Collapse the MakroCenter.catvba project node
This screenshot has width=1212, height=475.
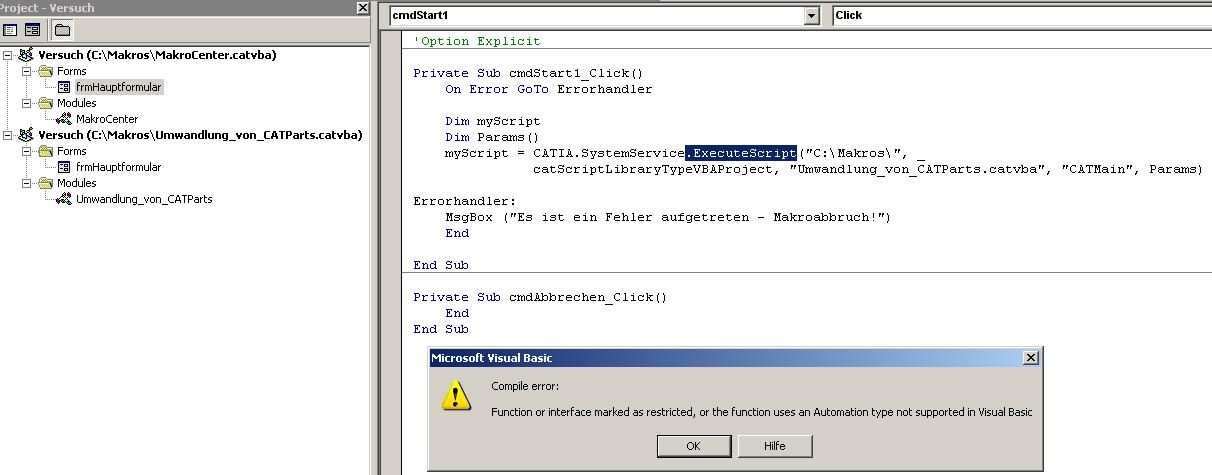(8, 55)
